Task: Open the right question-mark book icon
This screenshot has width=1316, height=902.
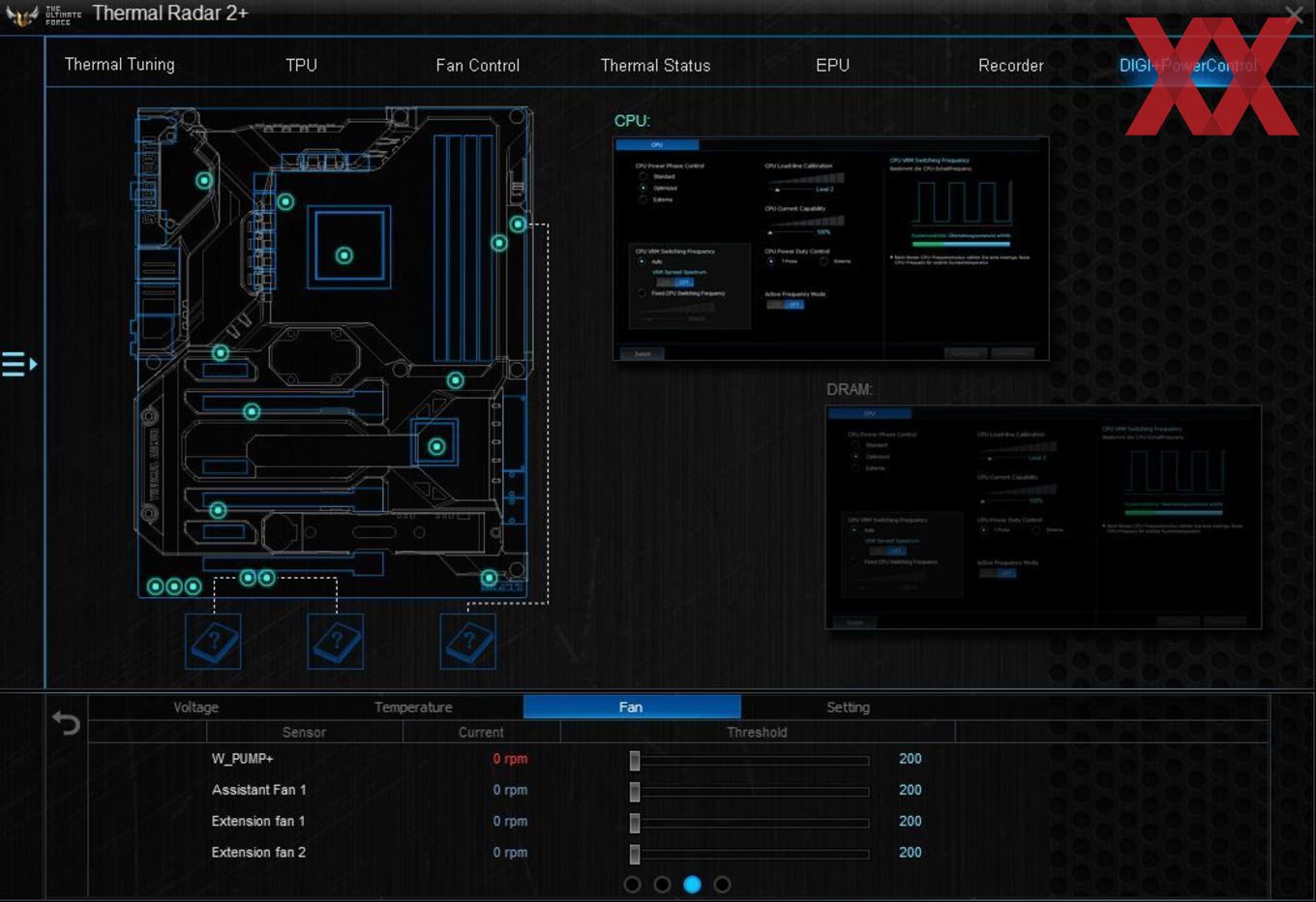Action: (468, 642)
